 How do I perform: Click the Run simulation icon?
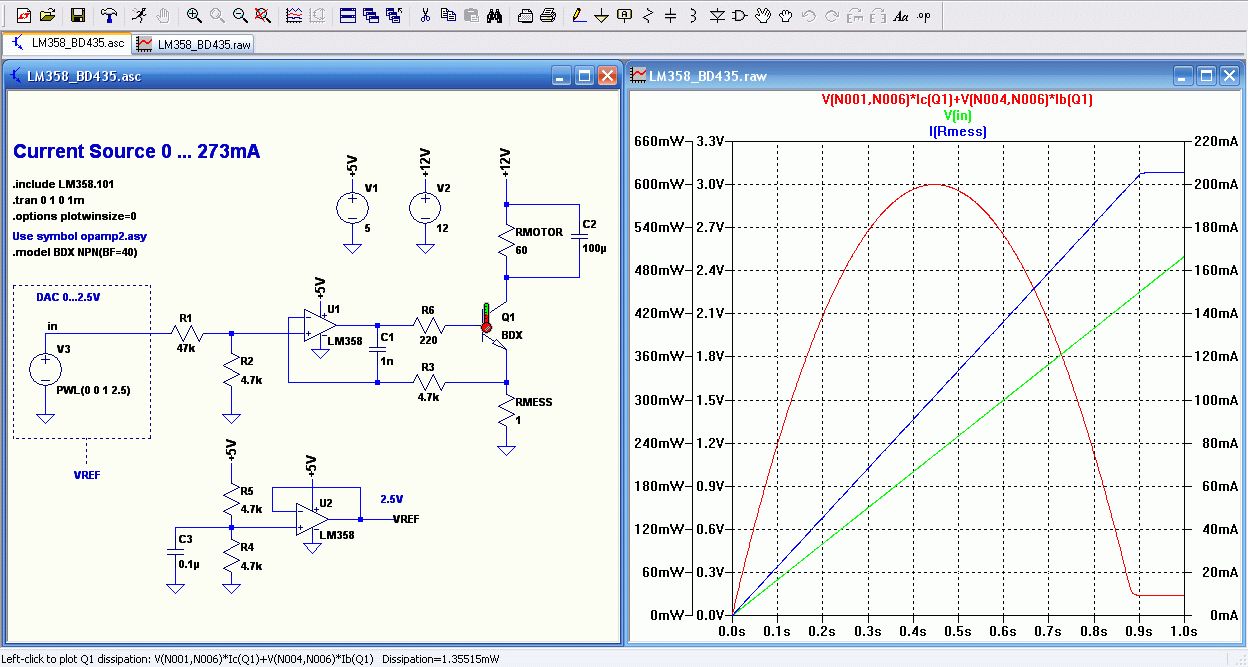pos(138,15)
